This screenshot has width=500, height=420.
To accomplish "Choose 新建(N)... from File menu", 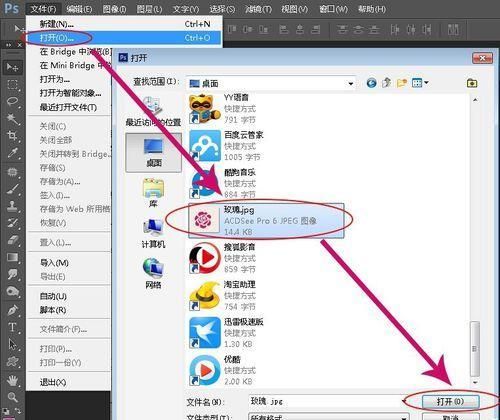I will coord(124,24).
